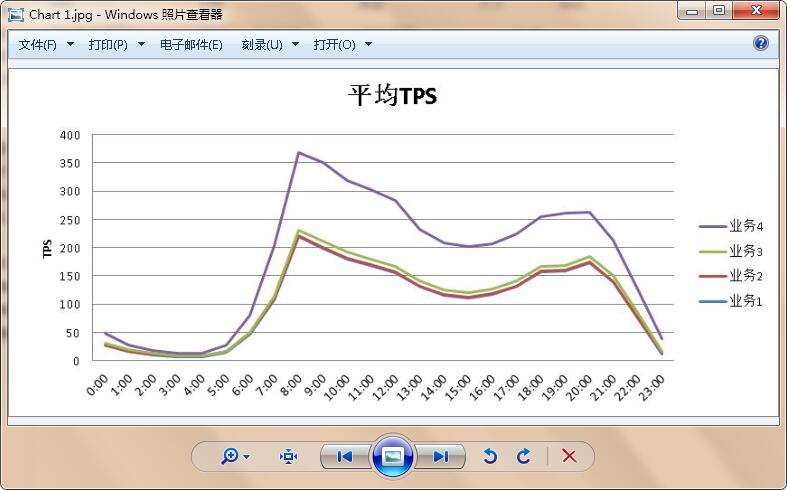
Task: Open the 打印(P) menu
Action: pos(108,45)
